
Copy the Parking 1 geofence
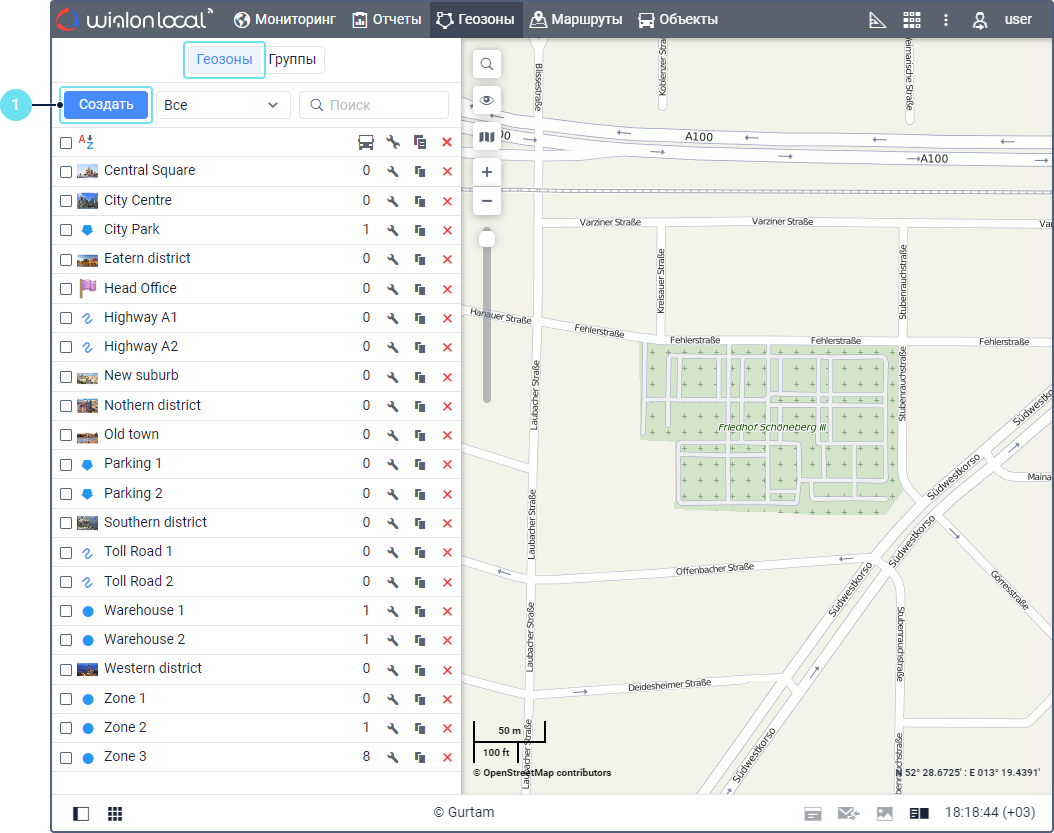point(420,465)
